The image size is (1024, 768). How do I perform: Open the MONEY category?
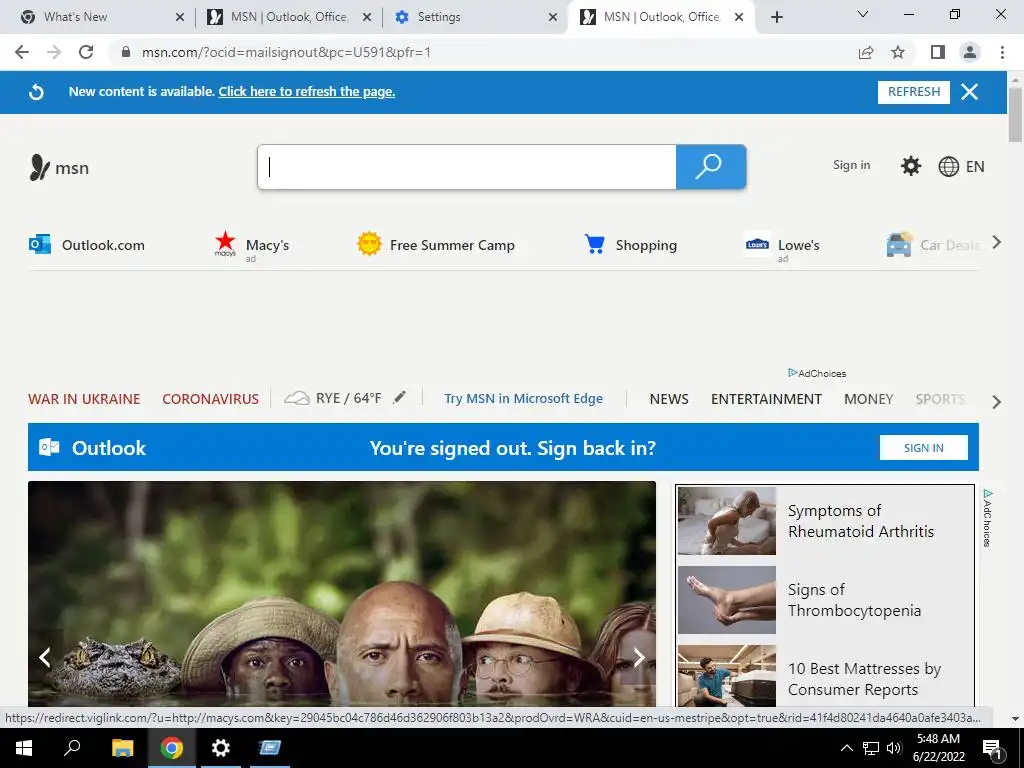(869, 399)
